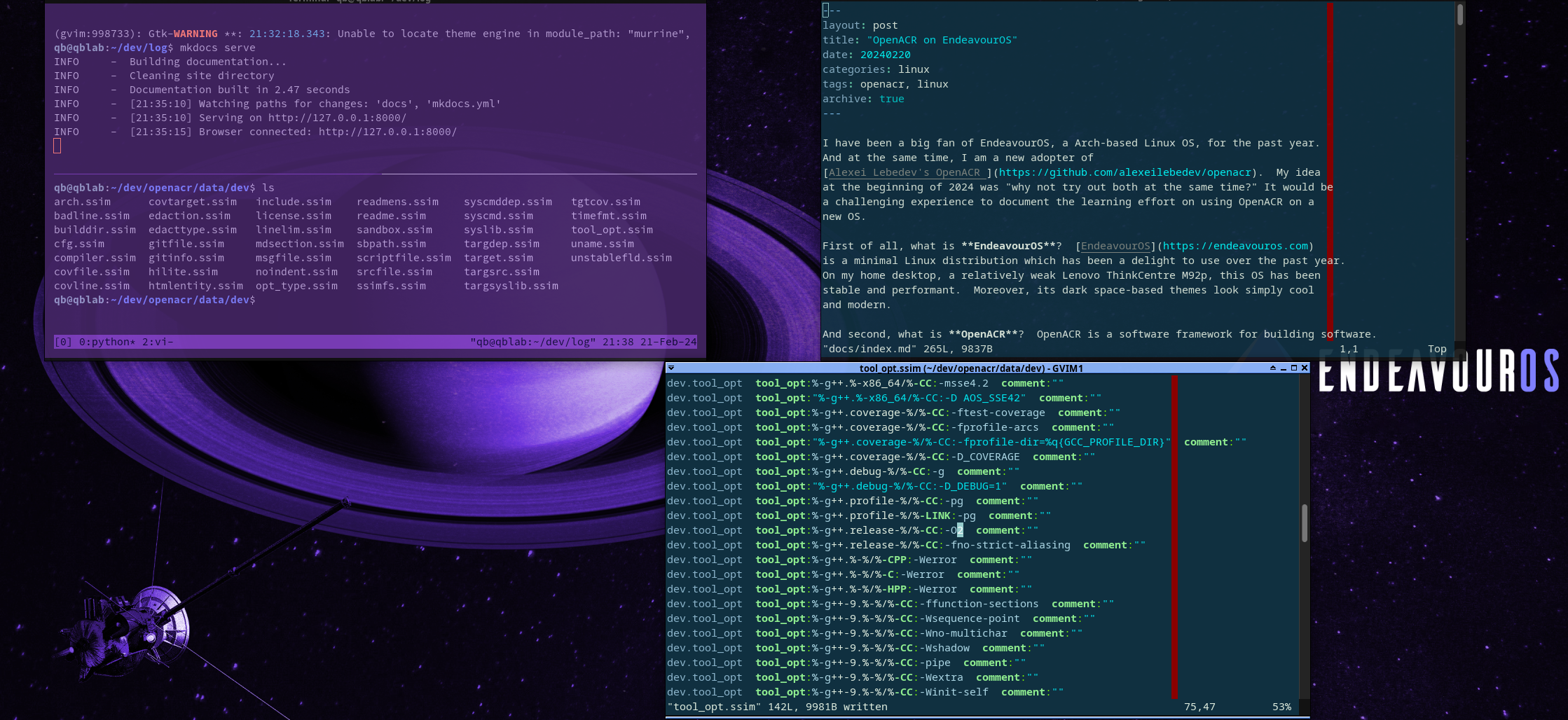Close the GVIM1 tool_opt.ssim window

point(1305,368)
